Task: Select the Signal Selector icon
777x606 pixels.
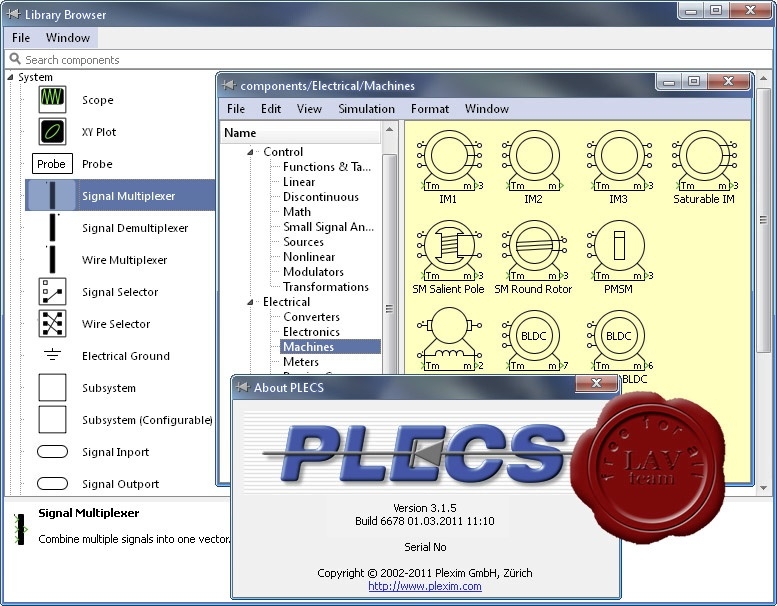Action: point(52,291)
